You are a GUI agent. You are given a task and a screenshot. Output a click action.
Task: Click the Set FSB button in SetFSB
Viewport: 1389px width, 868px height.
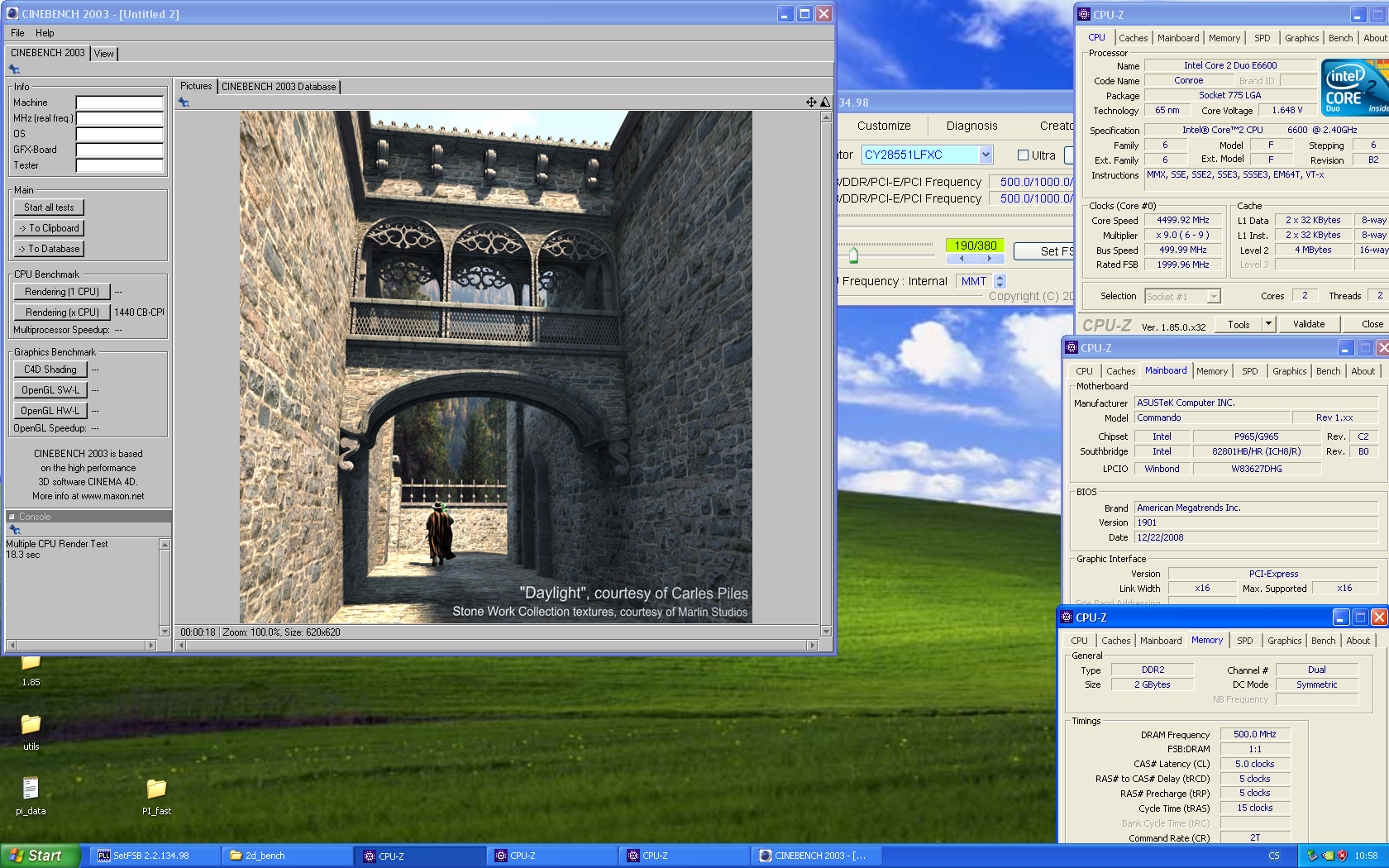[x=1044, y=251]
